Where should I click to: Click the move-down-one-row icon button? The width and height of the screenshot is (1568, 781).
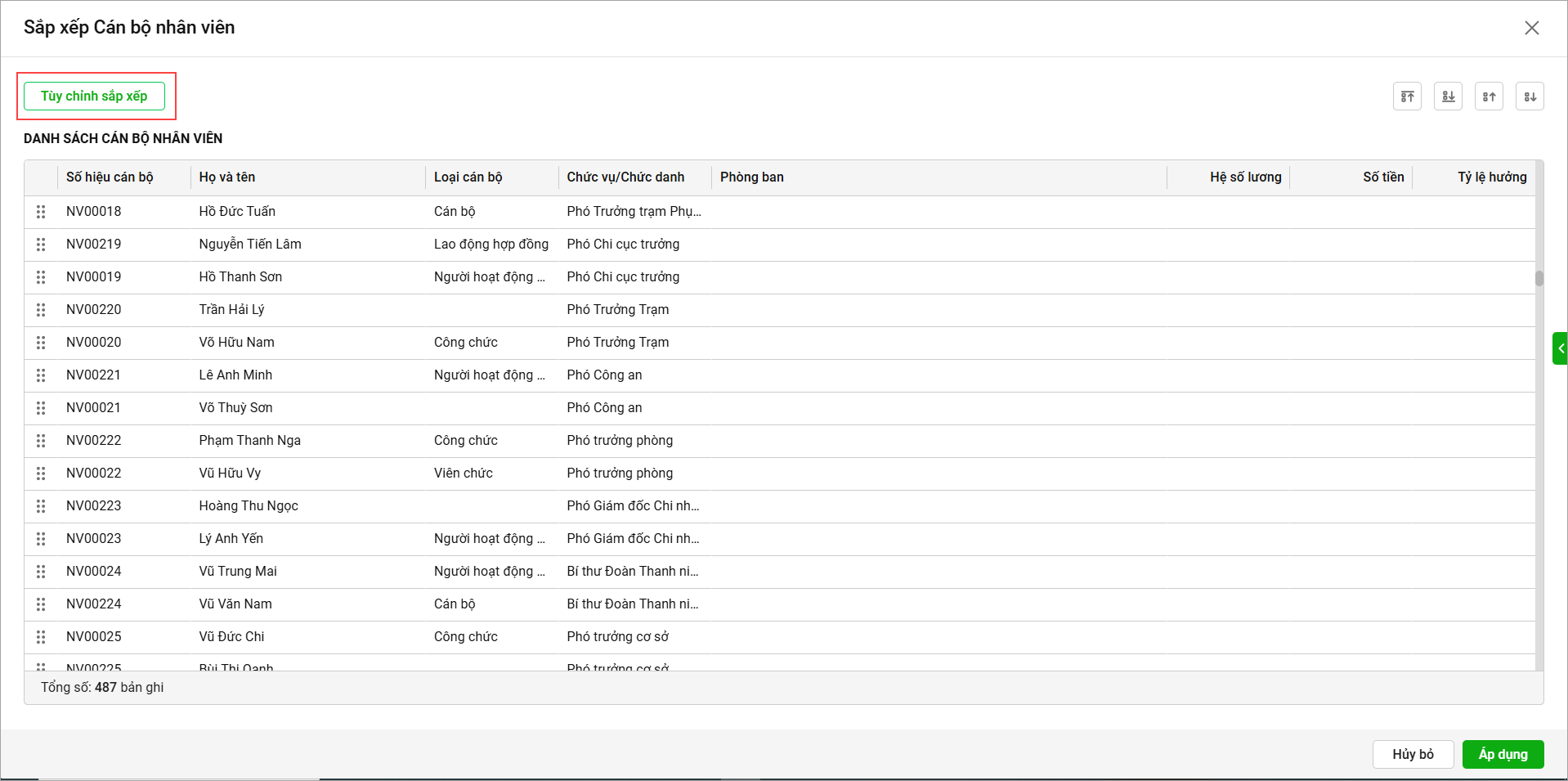(x=1530, y=97)
